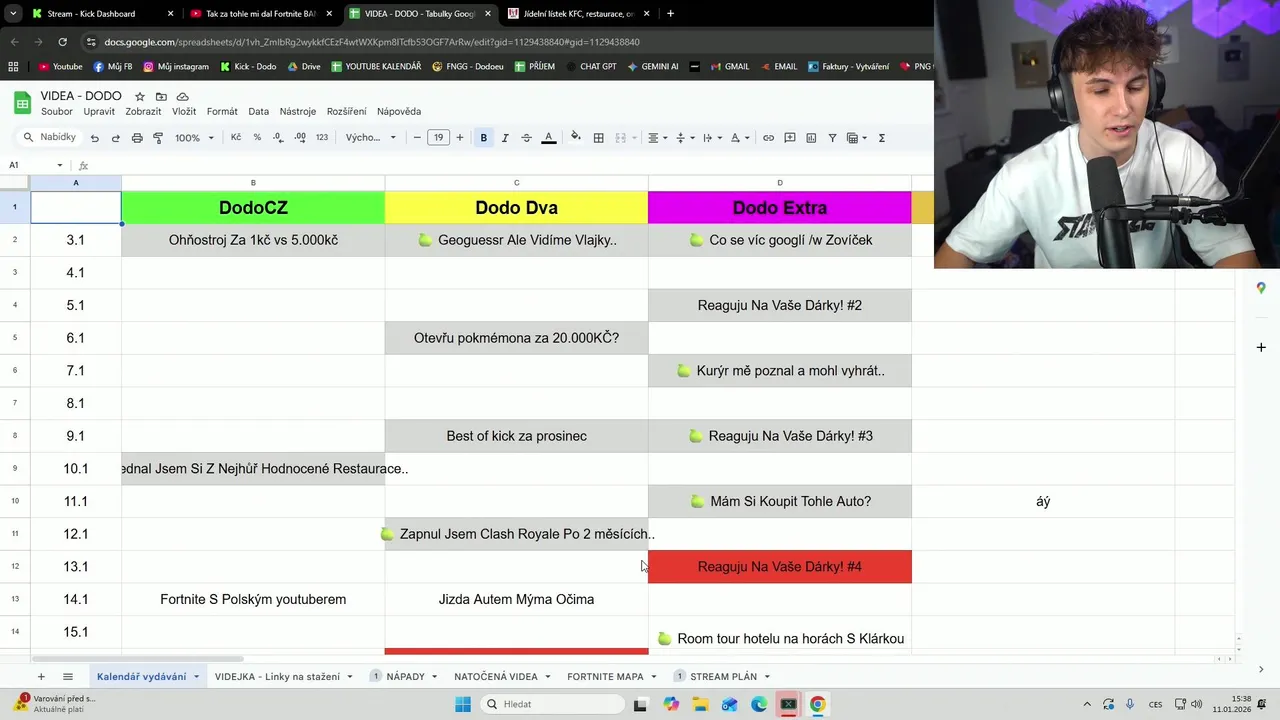Add a new sheet with plus
Screen dimensions: 1280x720
click(41, 677)
